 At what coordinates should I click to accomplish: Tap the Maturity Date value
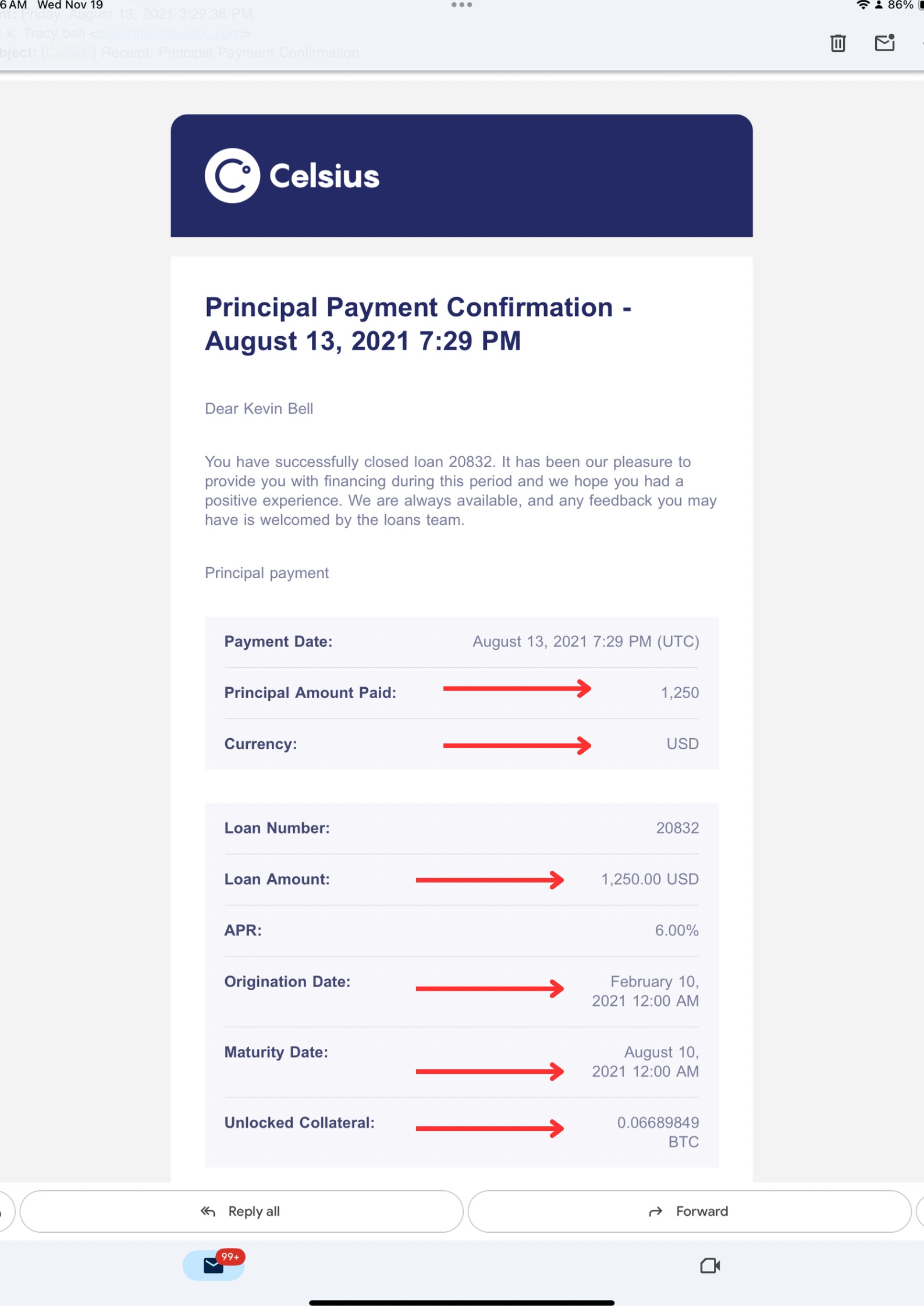tap(645, 1062)
